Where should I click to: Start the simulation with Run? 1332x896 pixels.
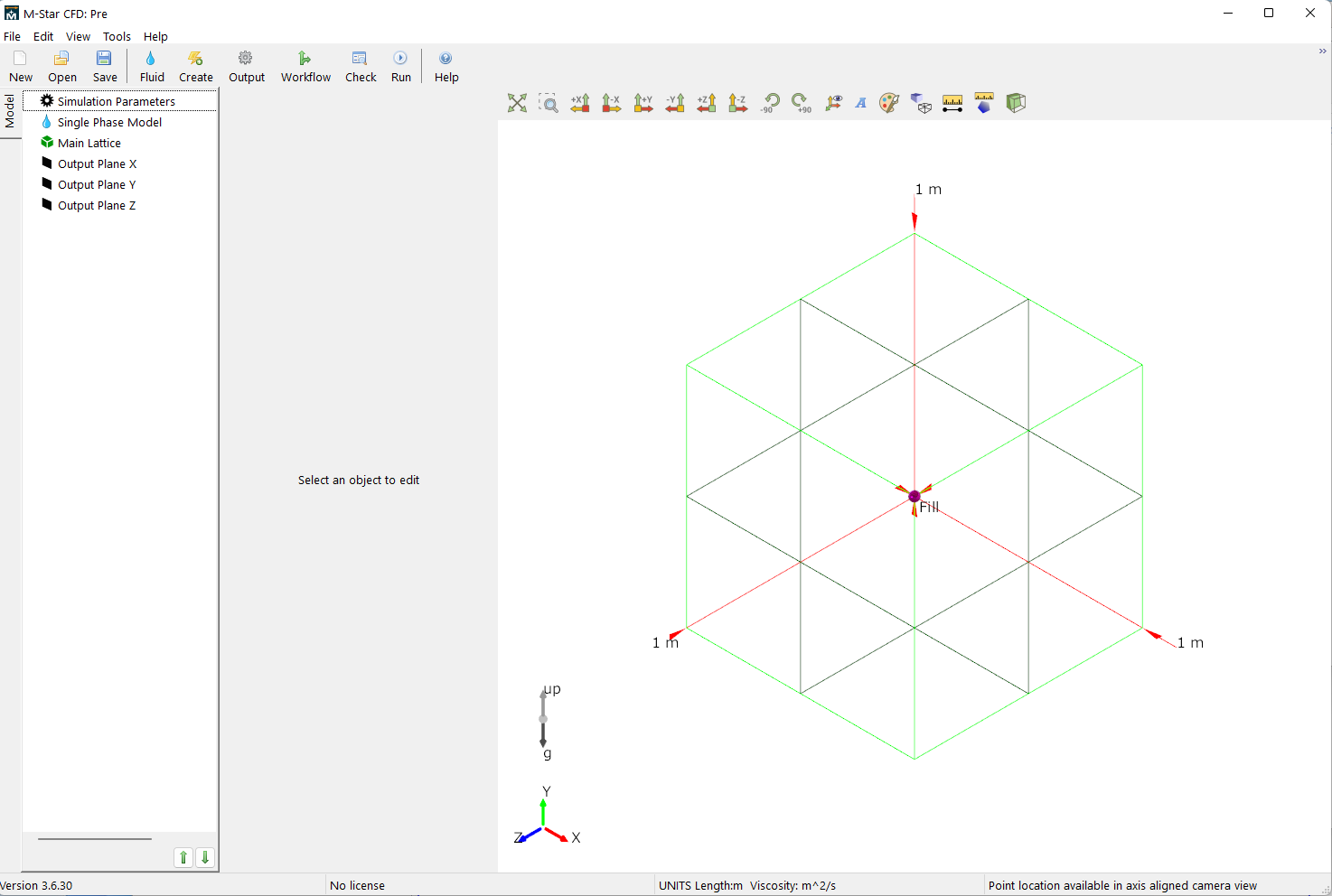coord(401,67)
